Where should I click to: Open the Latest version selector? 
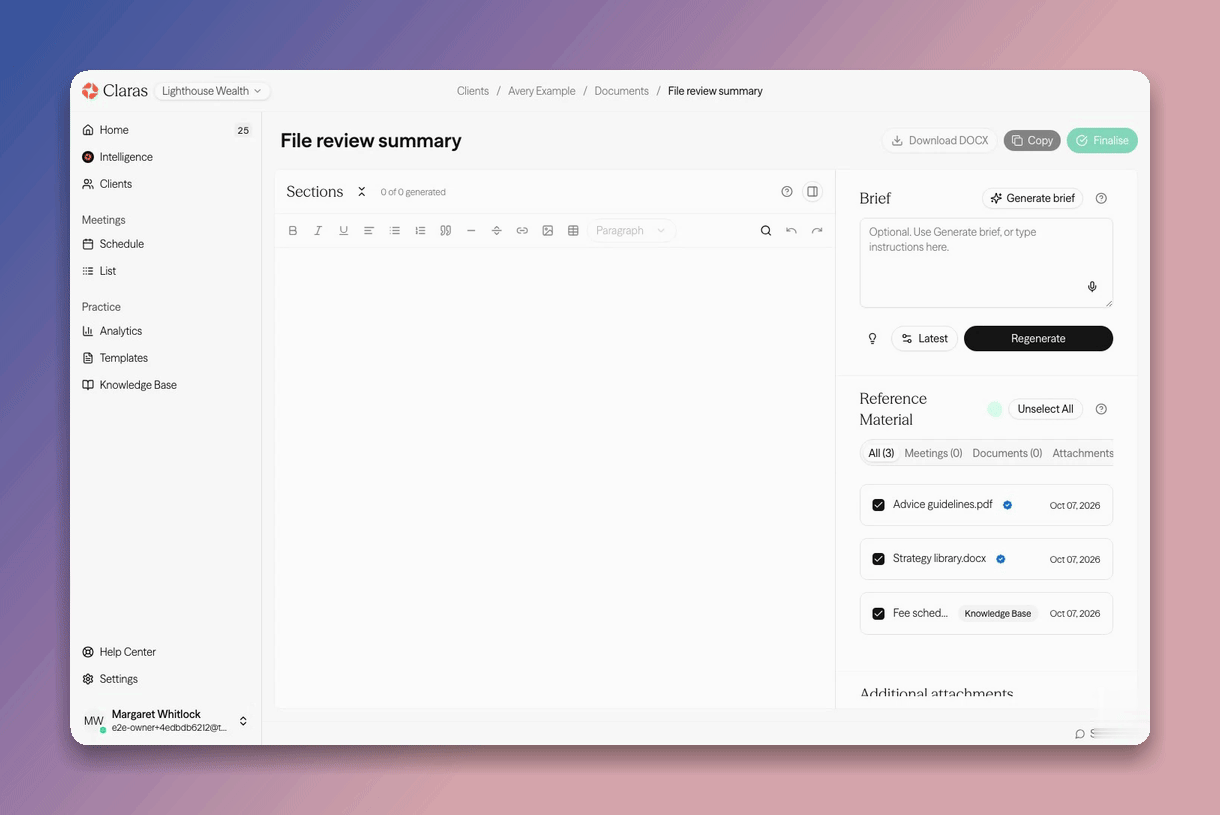[924, 339]
